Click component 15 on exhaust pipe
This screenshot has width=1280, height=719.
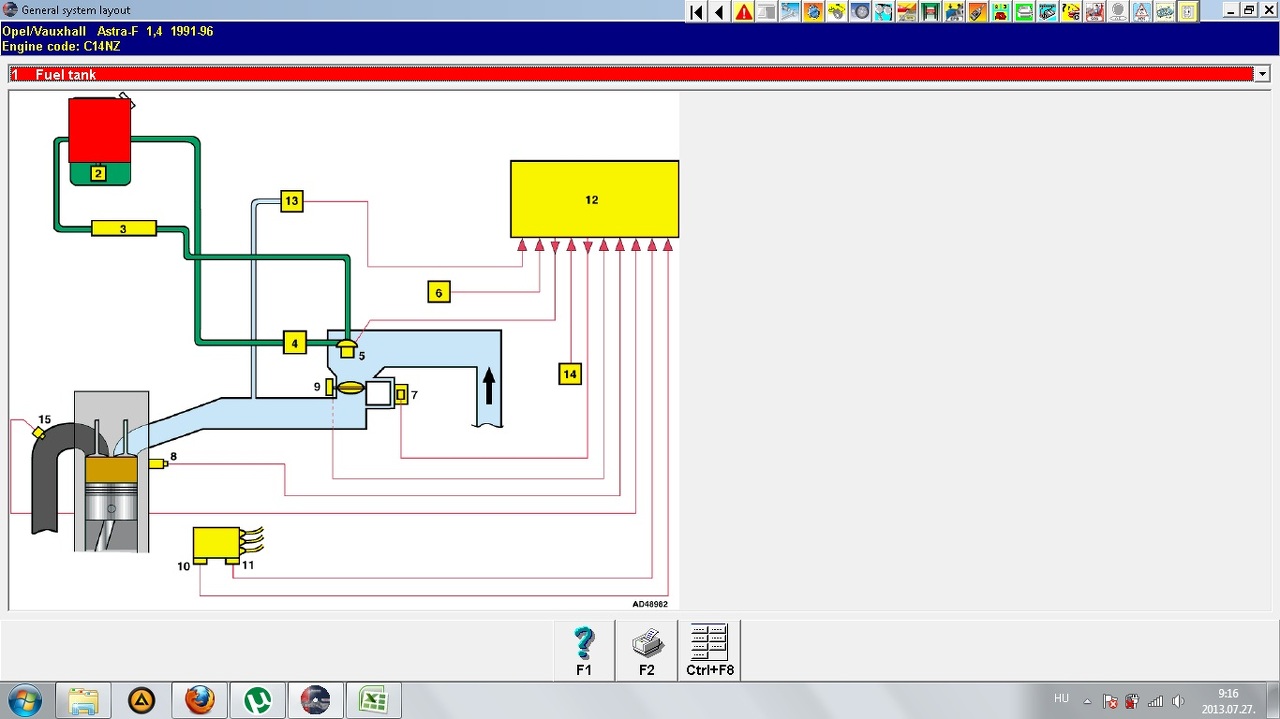tap(39, 432)
